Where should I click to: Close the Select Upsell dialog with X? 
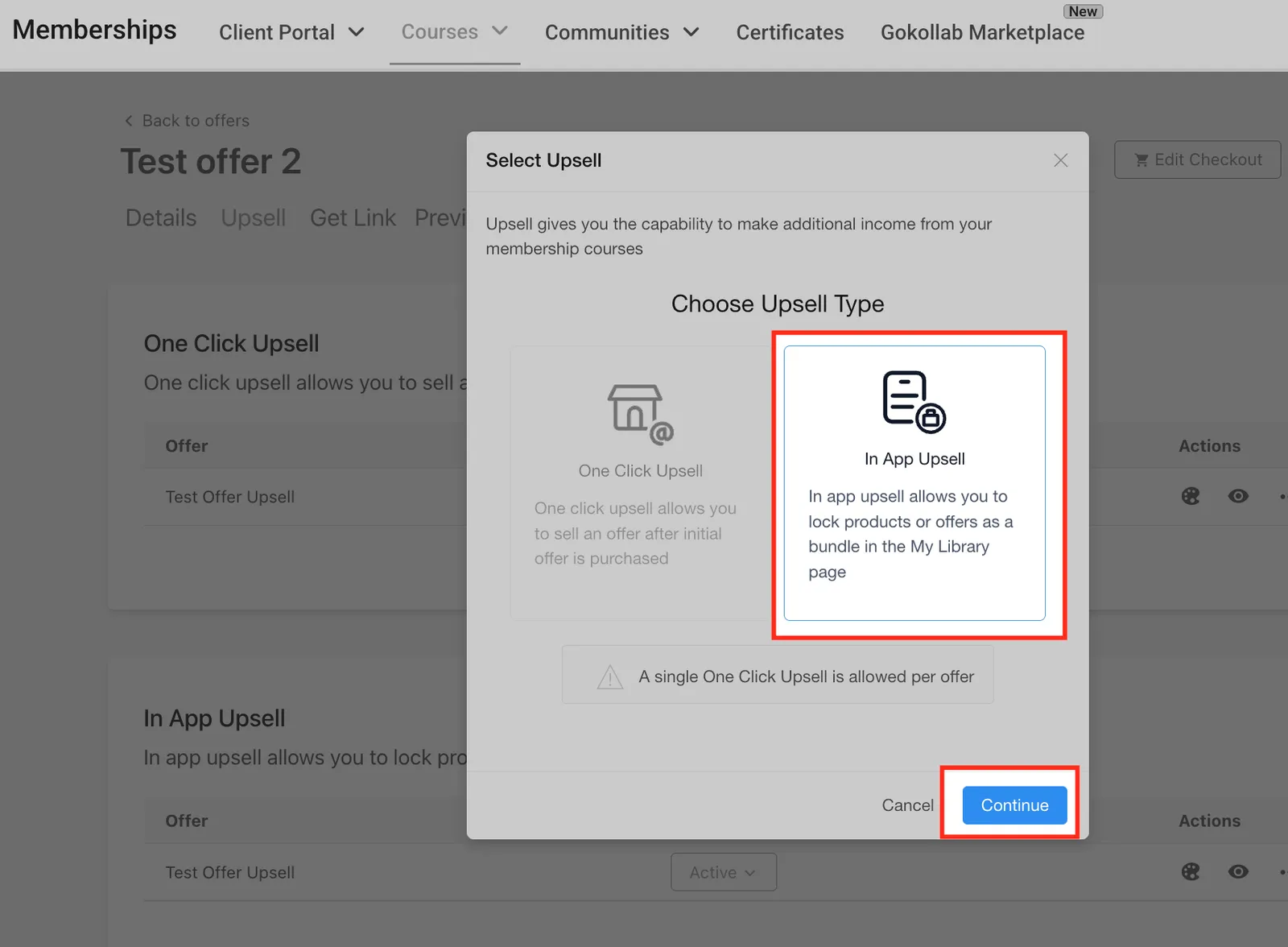(1061, 160)
